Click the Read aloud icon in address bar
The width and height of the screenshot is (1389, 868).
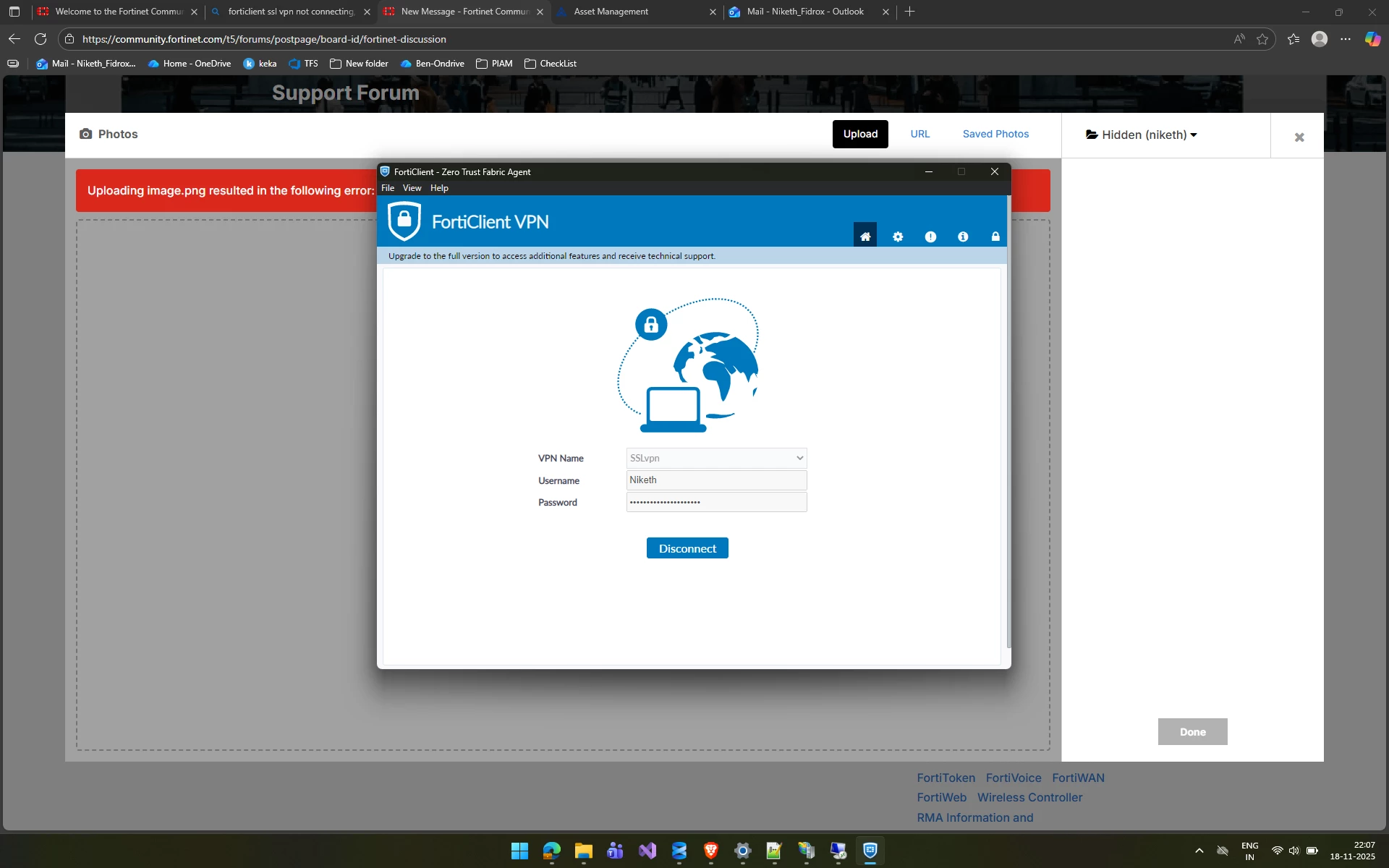click(x=1239, y=39)
